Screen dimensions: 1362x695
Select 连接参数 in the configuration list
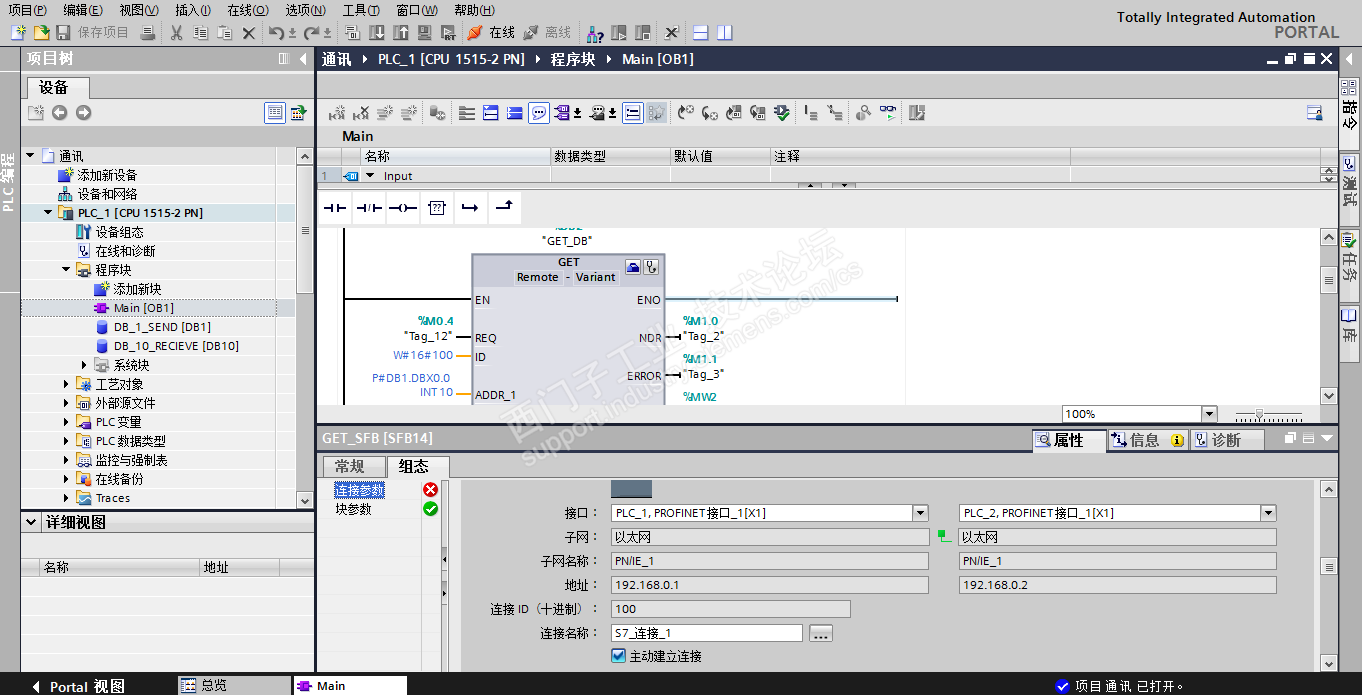pyautogui.click(x=359, y=490)
